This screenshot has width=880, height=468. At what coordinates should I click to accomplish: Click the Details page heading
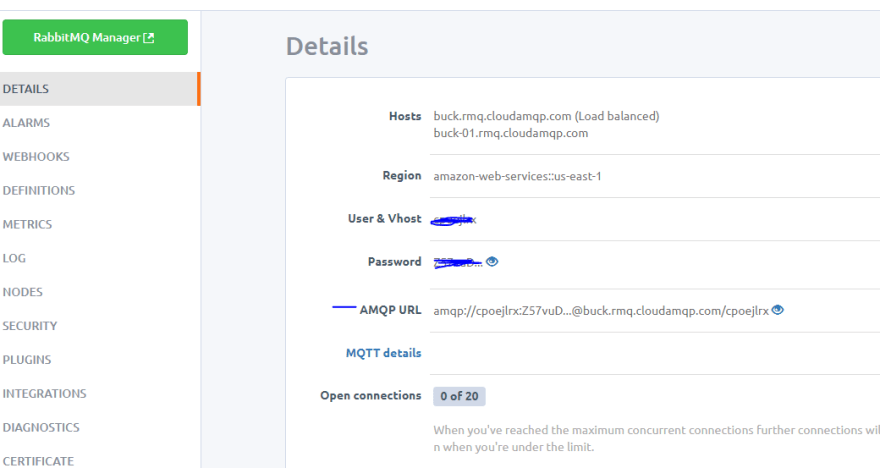(x=327, y=46)
